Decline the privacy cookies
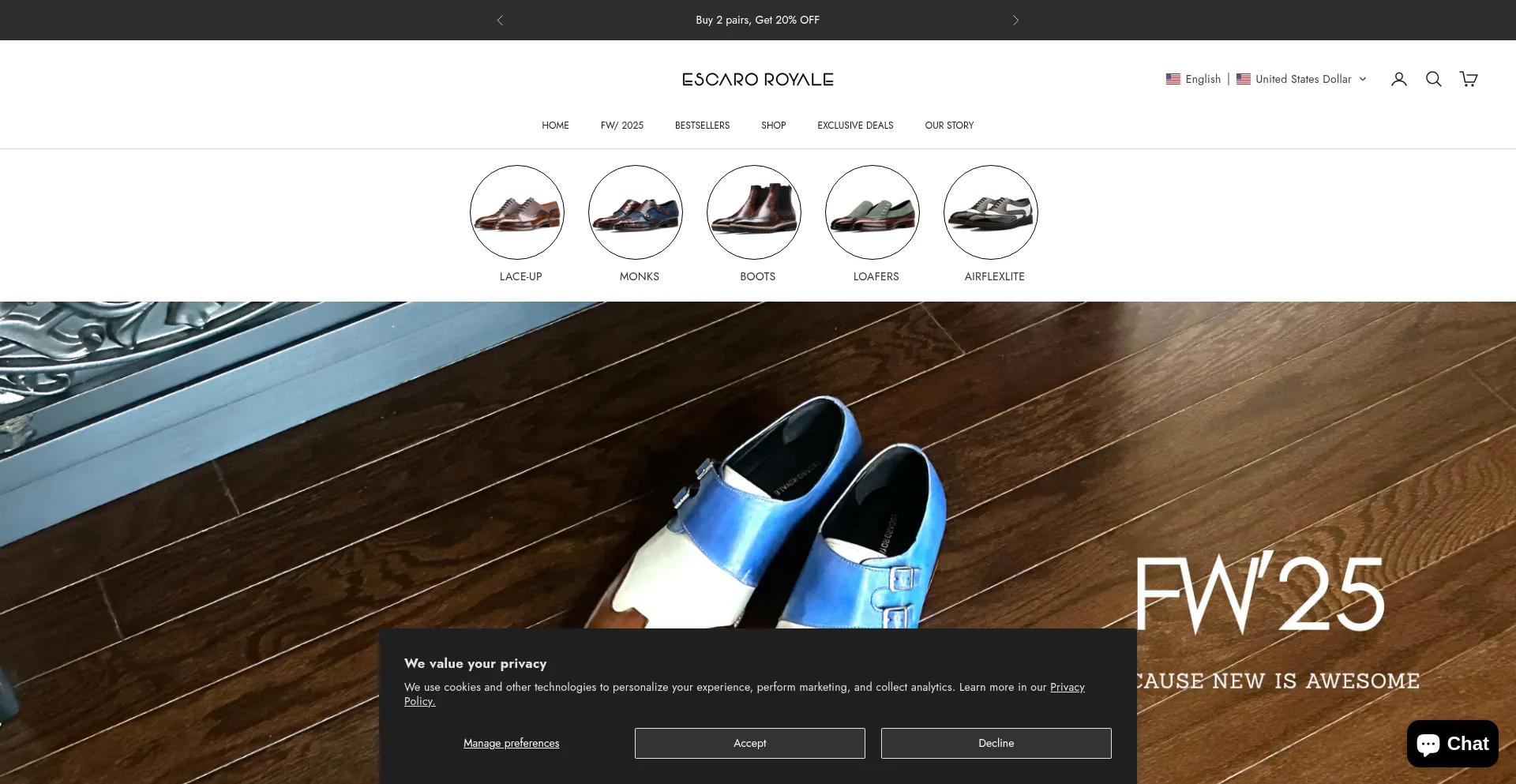 point(996,743)
